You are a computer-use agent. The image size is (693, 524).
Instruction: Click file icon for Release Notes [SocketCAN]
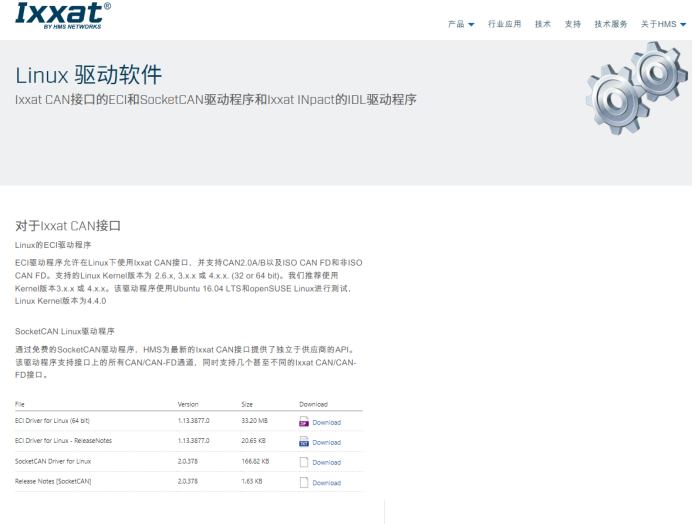[304, 482]
